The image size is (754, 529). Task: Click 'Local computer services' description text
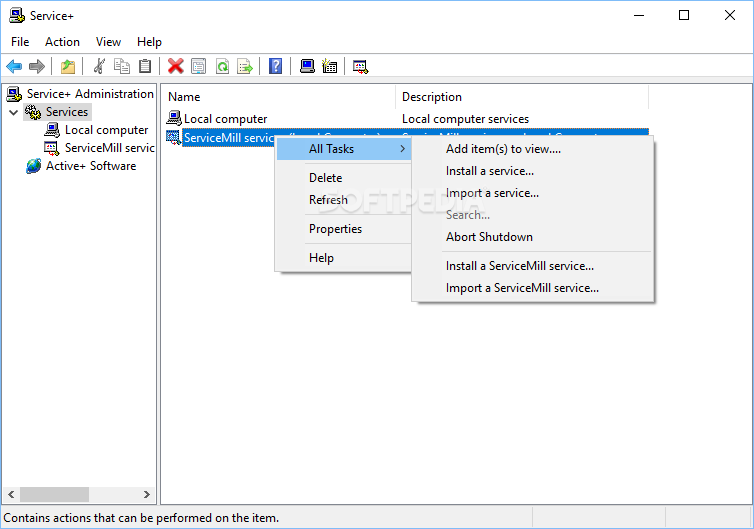[465, 119]
